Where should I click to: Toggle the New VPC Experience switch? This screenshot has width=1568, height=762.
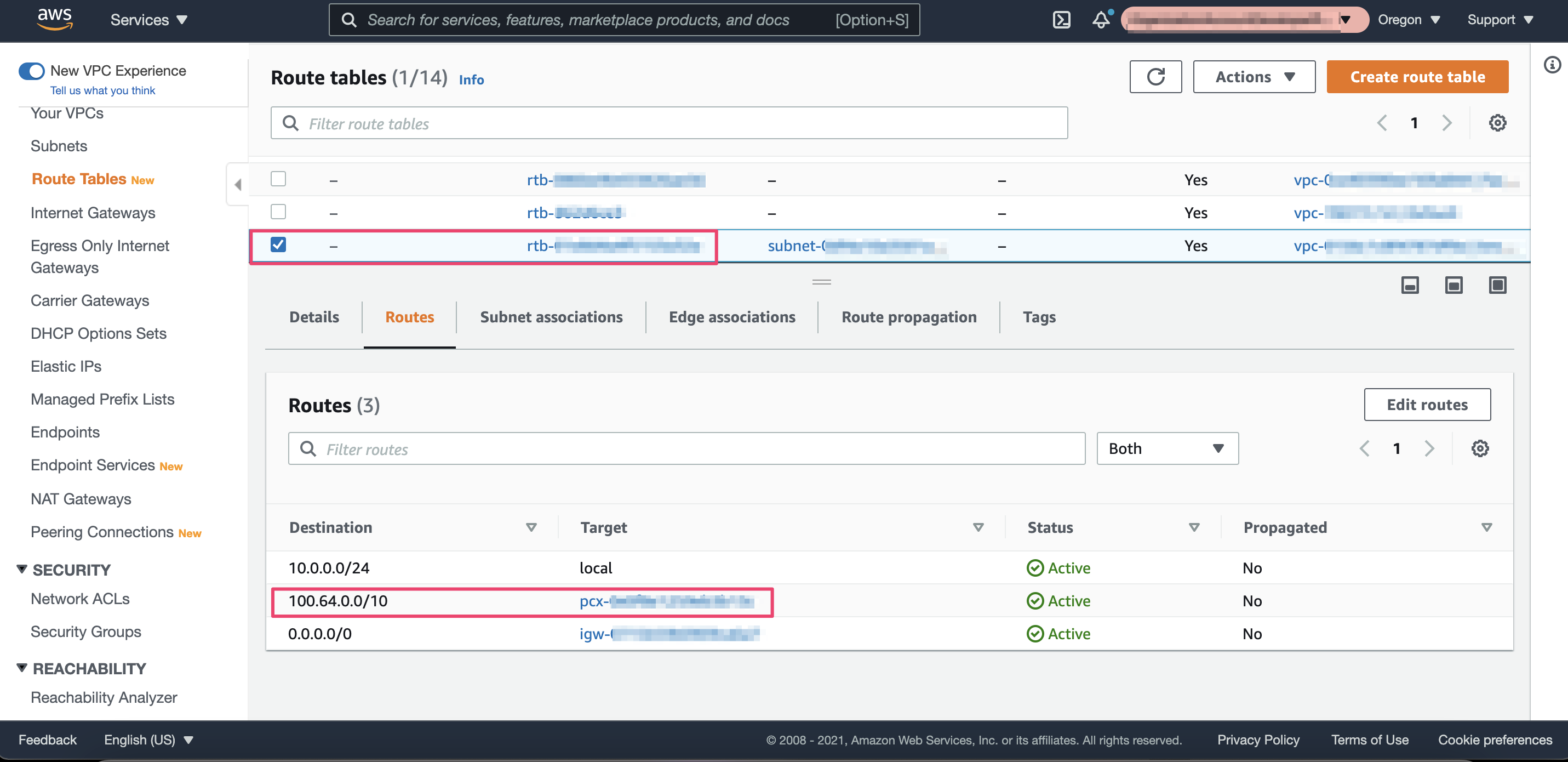pos(32,71)
